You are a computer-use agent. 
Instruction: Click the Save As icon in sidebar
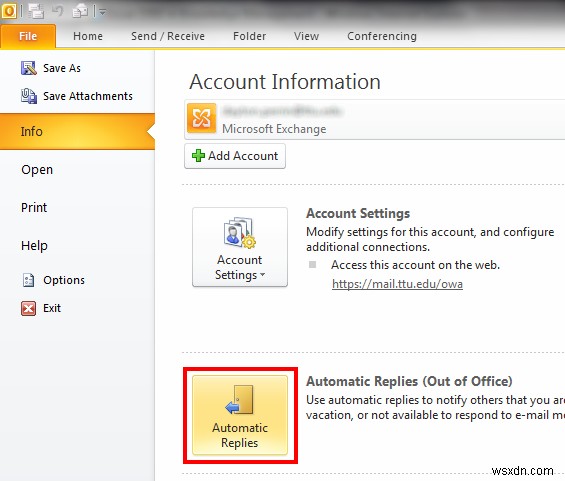tap(28, 68)
